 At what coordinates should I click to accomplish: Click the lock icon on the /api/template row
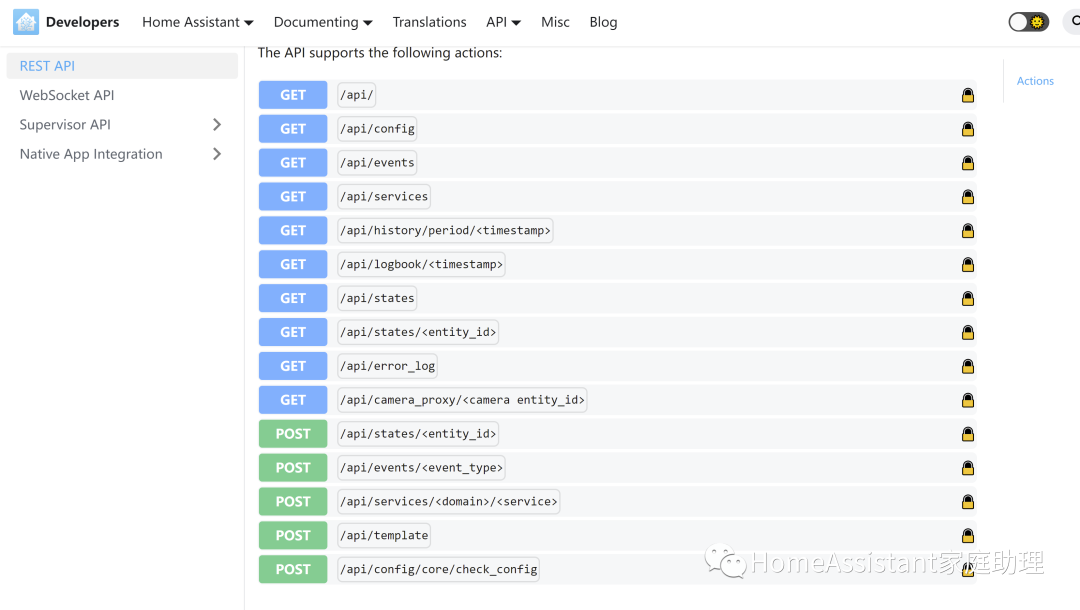[968, 535]
